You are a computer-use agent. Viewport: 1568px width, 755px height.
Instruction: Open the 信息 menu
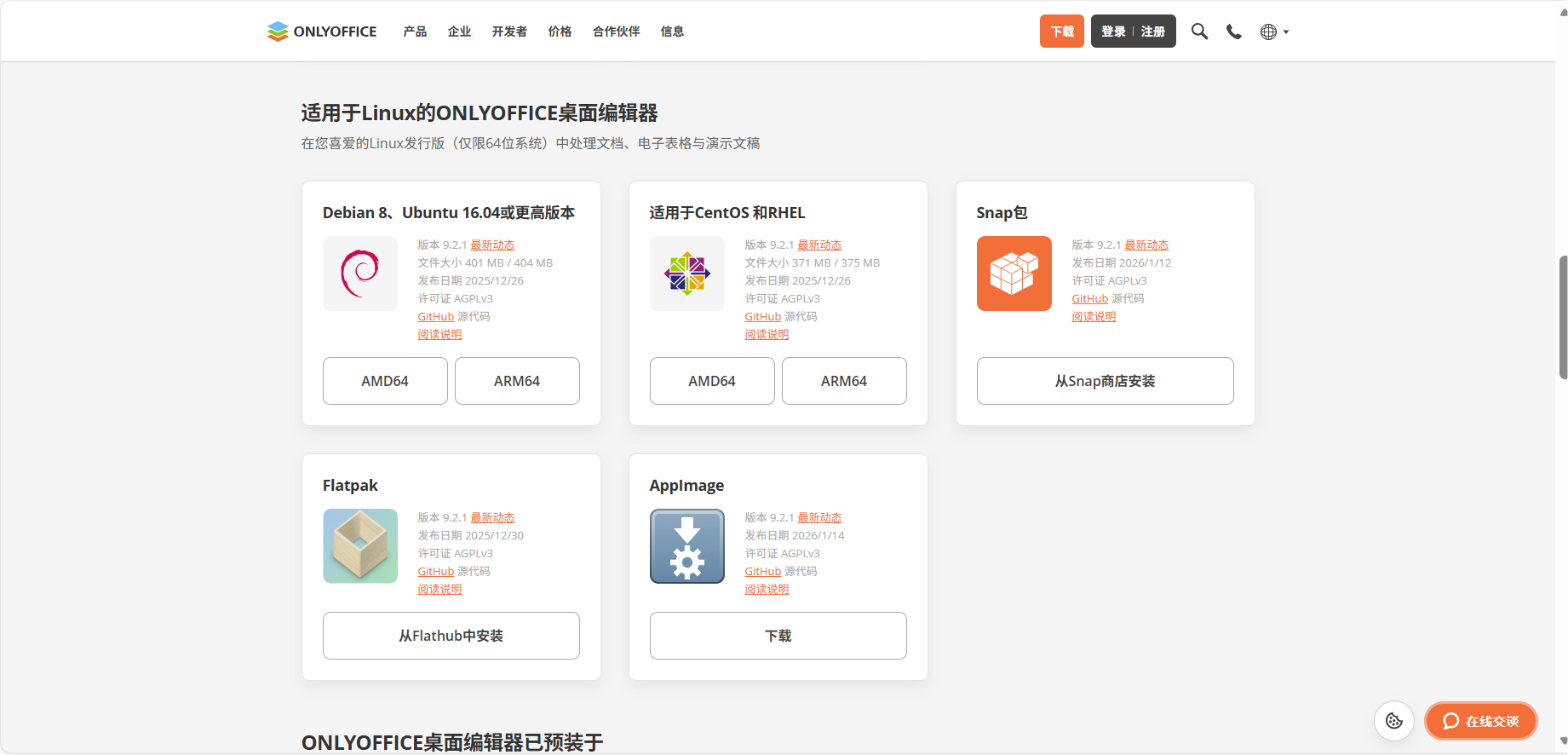tap(672, 32)
